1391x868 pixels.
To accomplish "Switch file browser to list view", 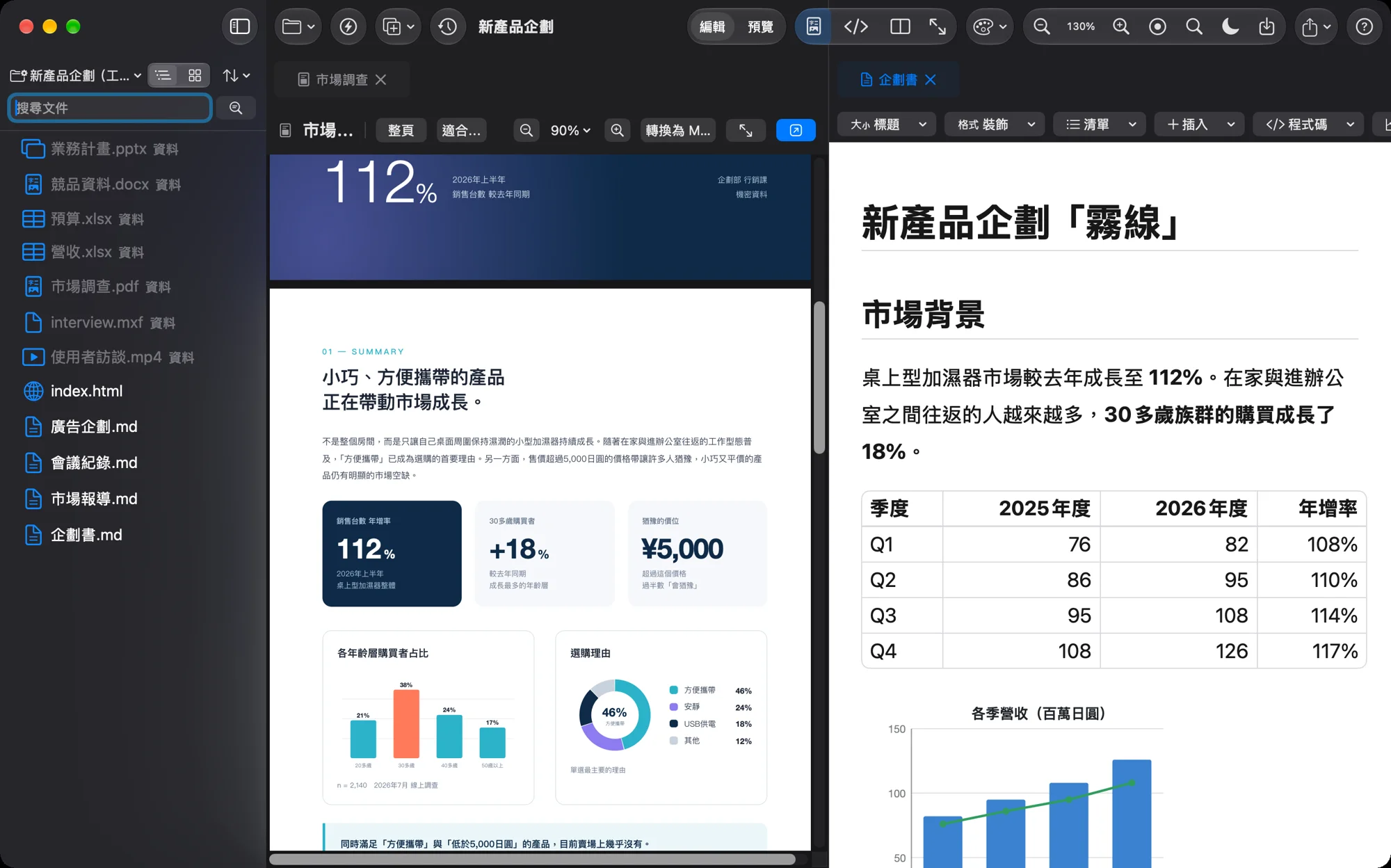I will (163, 75).
